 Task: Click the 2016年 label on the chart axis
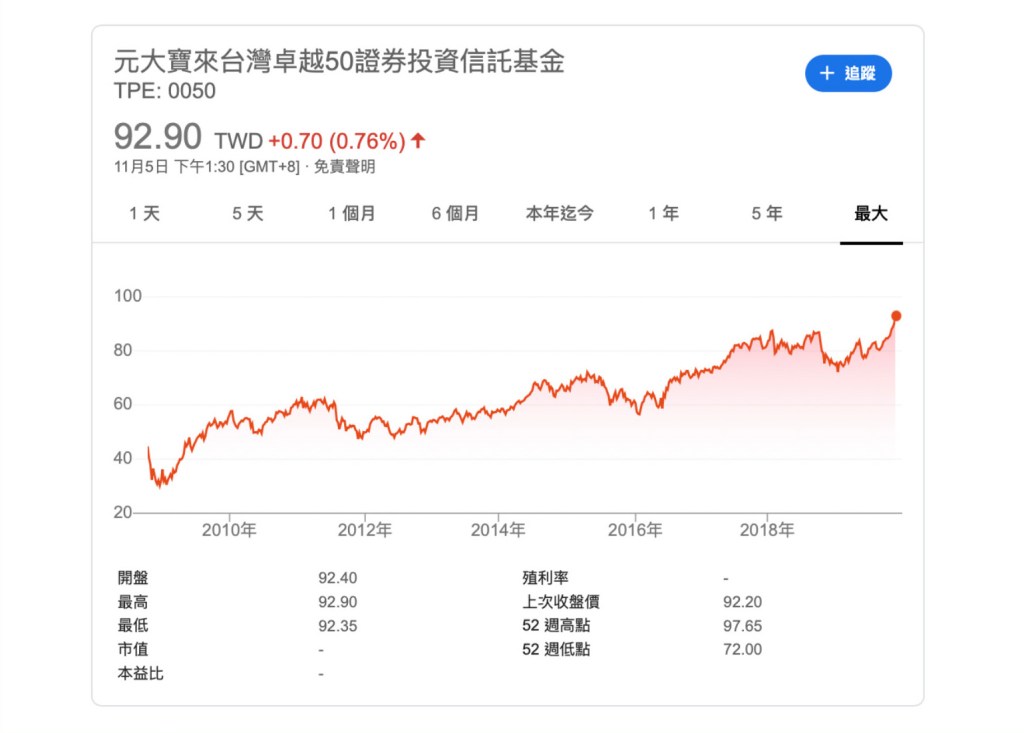pyautogui.click(x=637, y=531)
